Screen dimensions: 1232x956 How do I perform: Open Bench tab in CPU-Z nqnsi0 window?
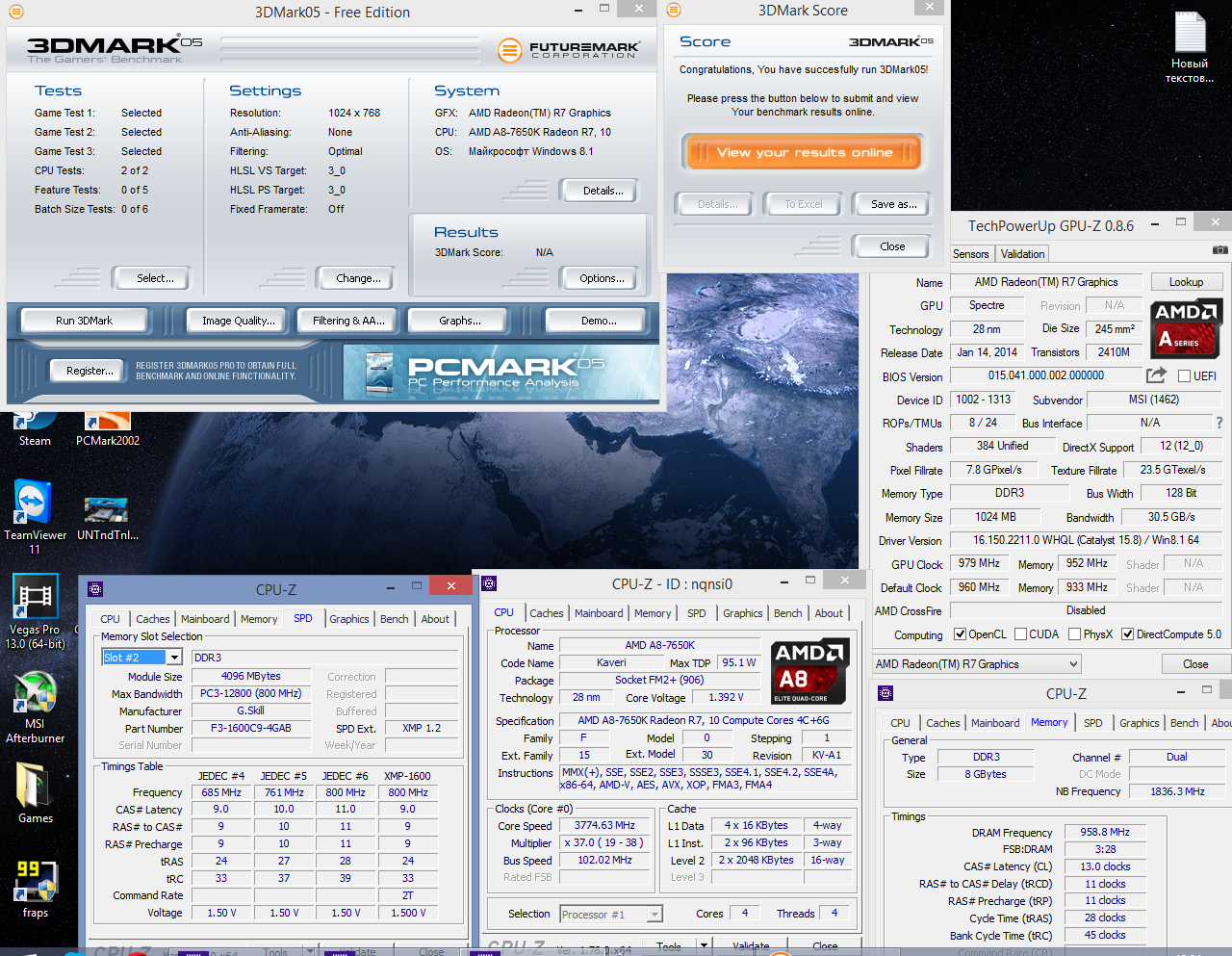click(788, 613)
